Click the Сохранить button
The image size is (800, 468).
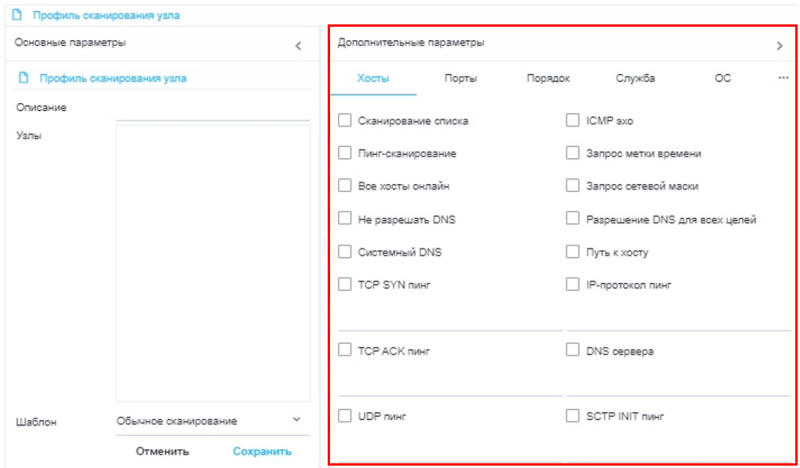[x=262, y=451]
